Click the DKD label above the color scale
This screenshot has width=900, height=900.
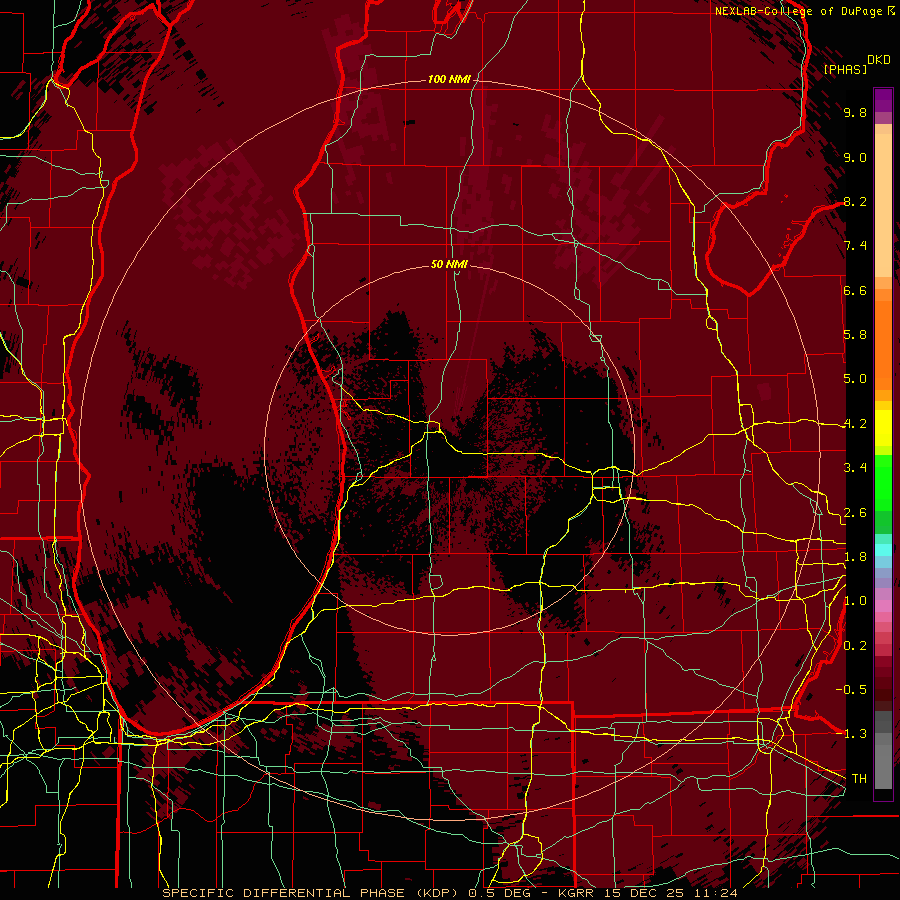(x=878, y=60)
